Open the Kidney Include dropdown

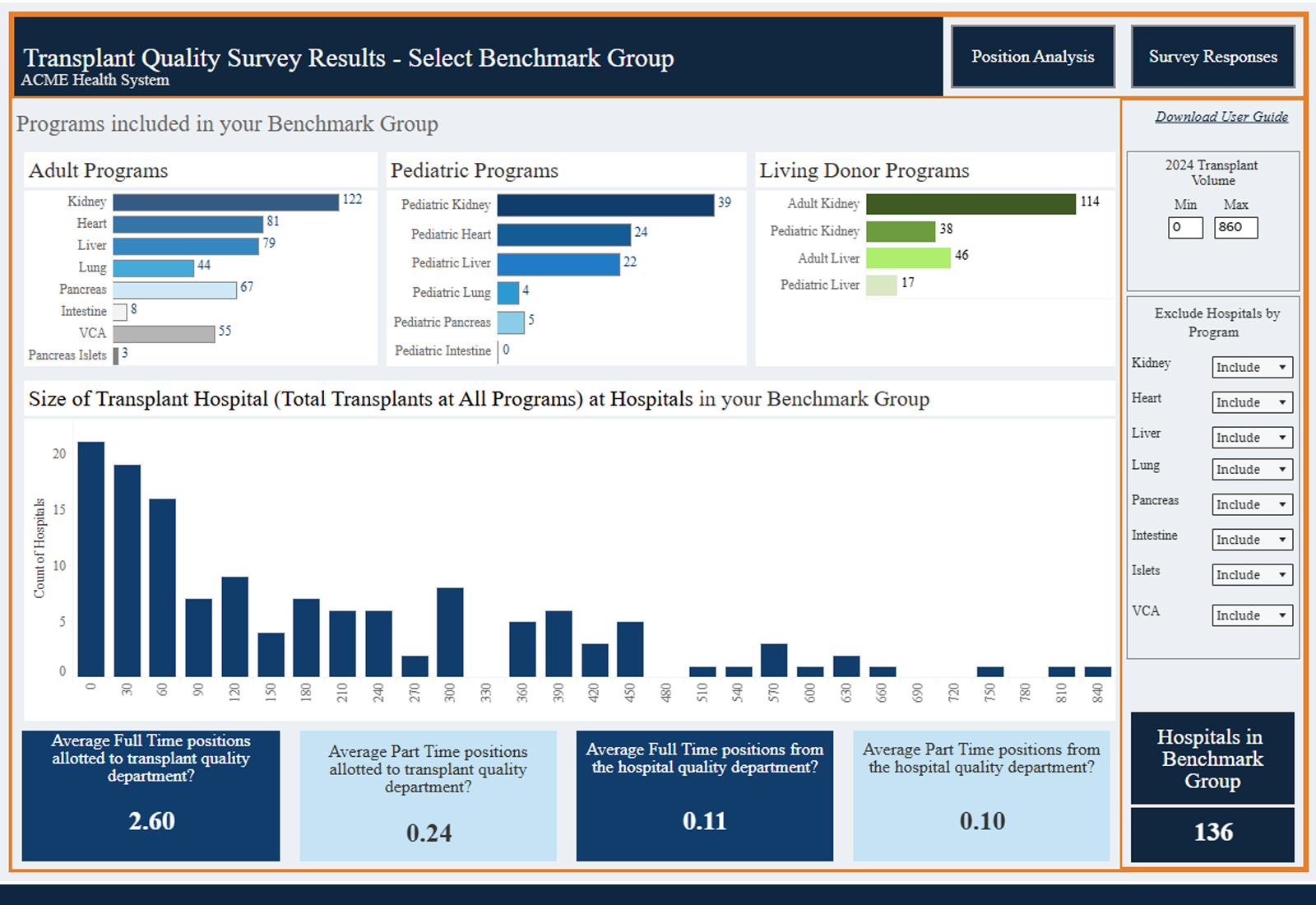pos(1253,367)
